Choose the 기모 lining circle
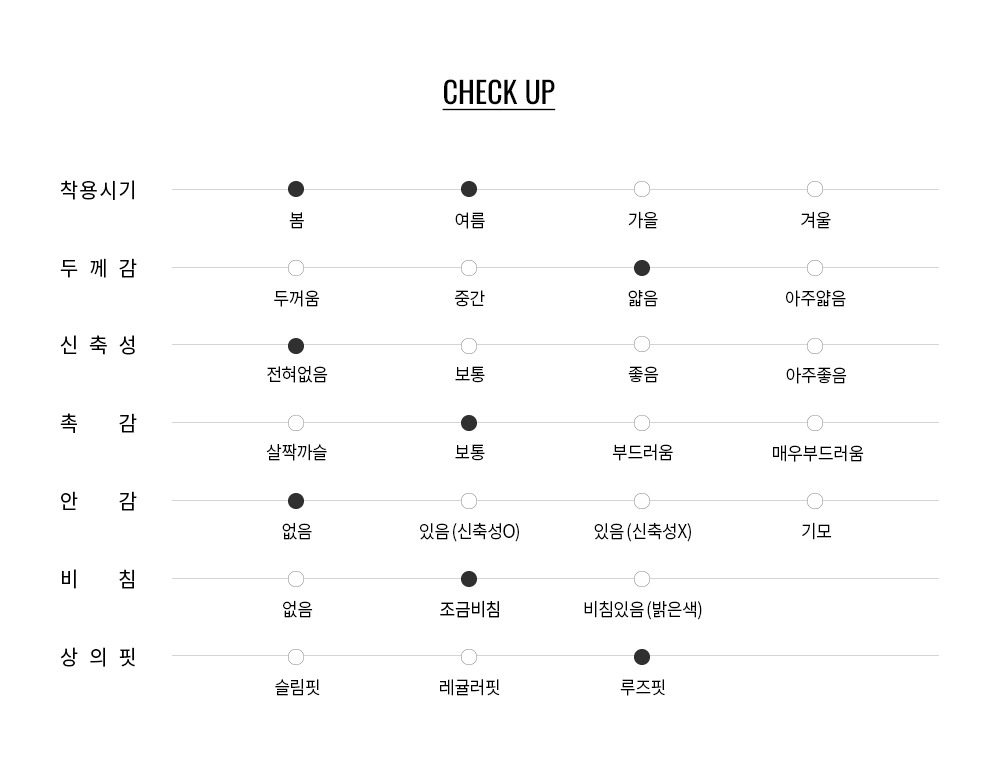The height and width of the screenshot is (777, 1000). tap(815, 501)
